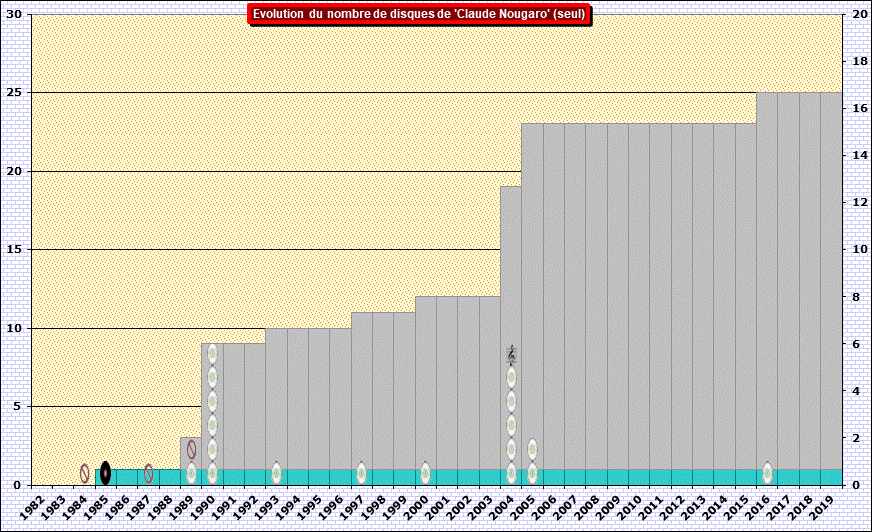Screen dimensions: 872x532
Task: Click the CD icon at year 2016
Action: pos(767,473)
